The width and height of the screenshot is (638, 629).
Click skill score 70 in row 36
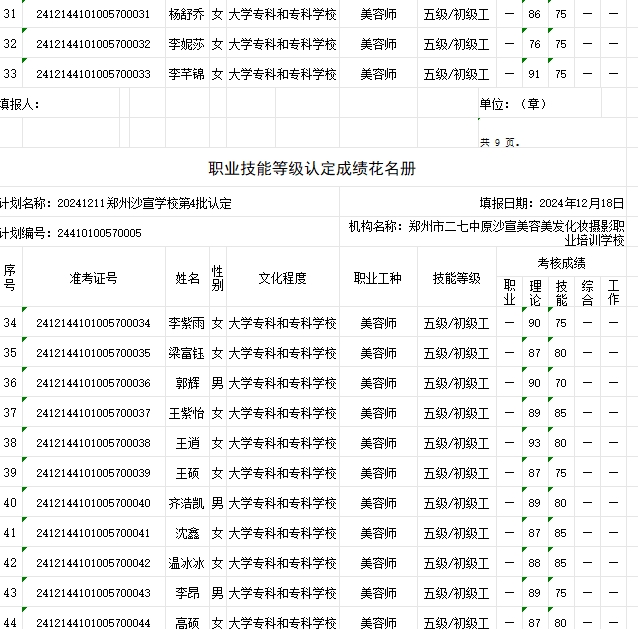(560, 383)
